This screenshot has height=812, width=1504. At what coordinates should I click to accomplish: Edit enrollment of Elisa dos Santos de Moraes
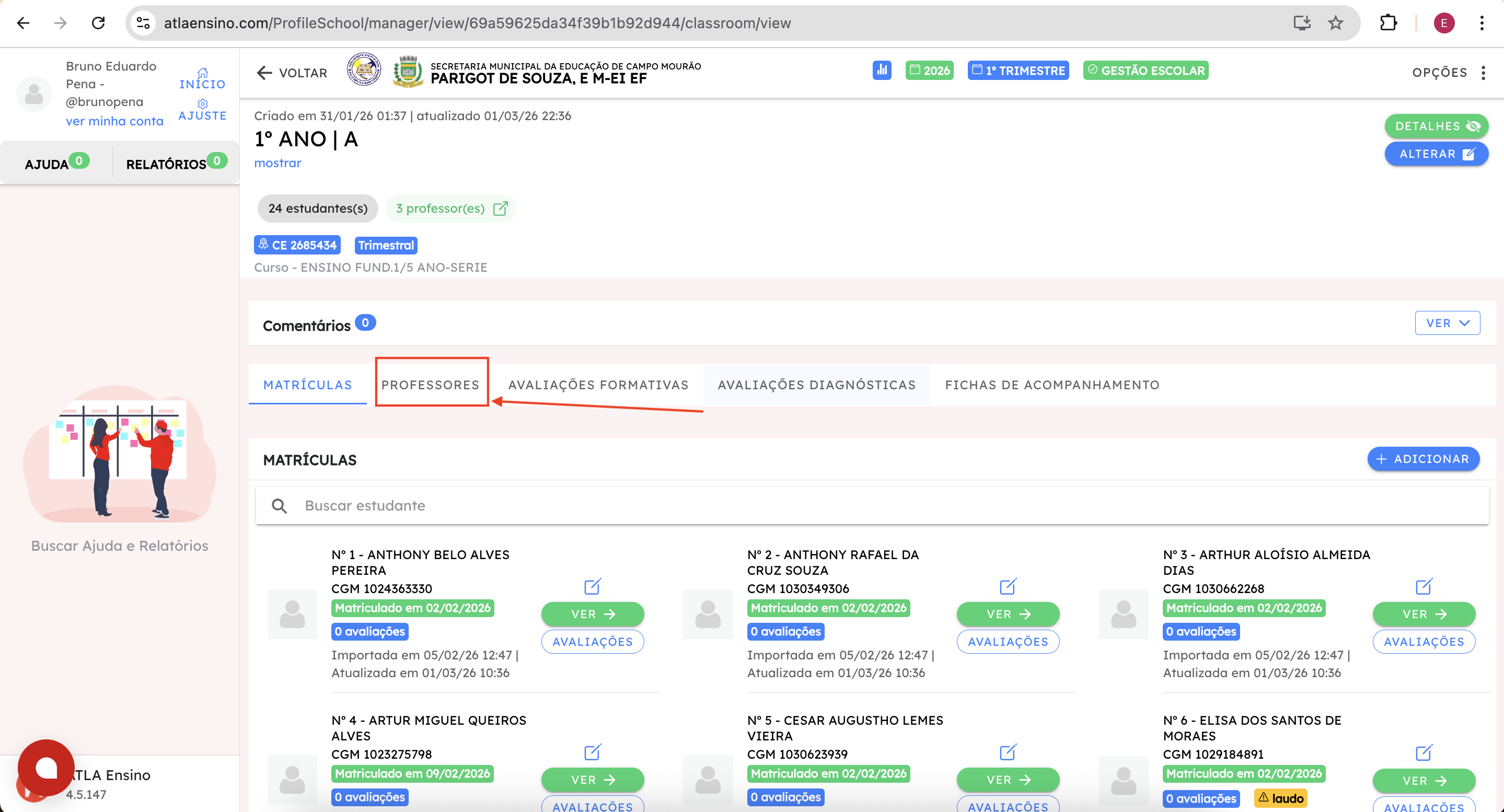1424,752
